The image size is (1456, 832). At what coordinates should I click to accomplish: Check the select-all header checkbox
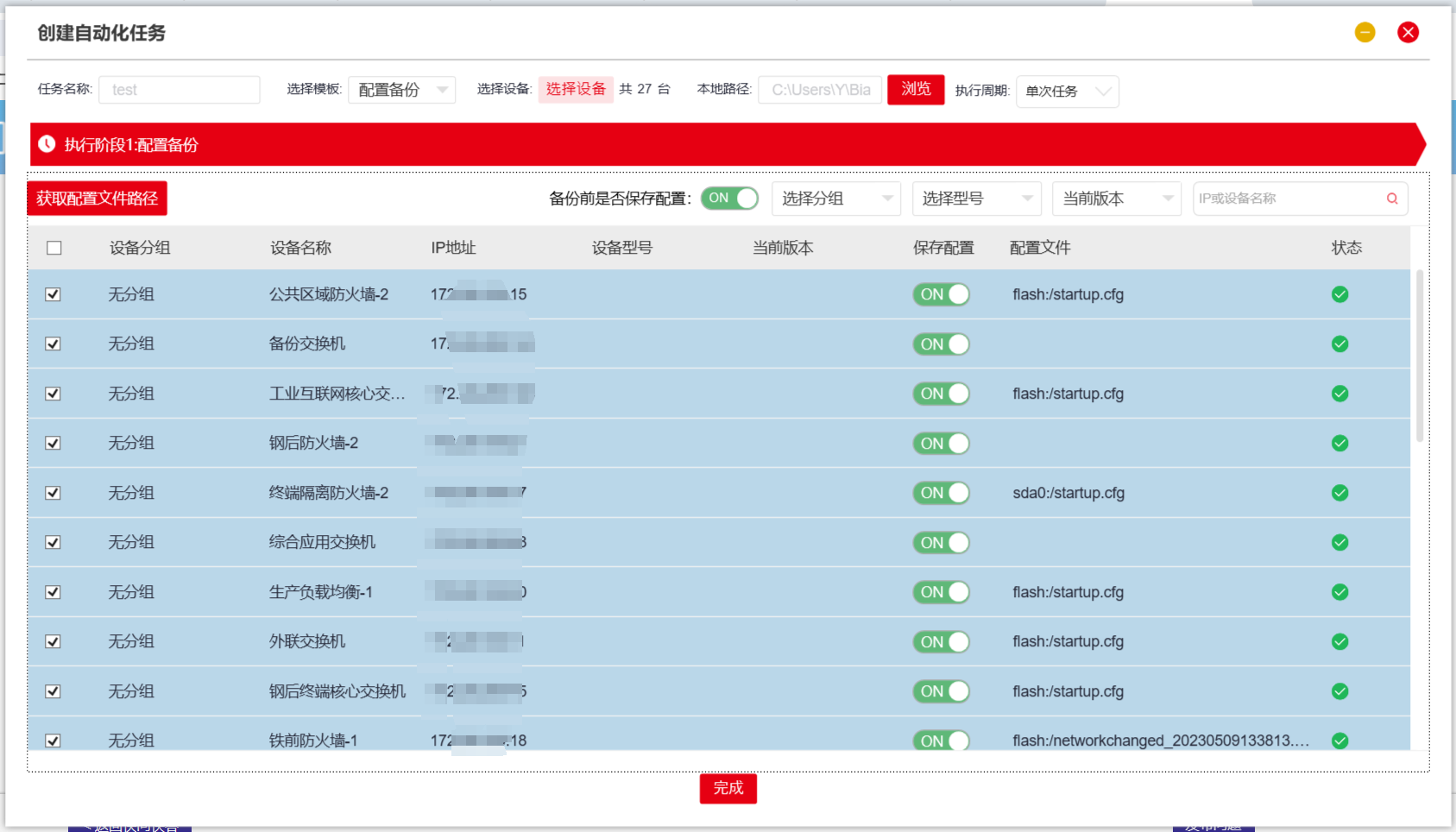click(54, 248)
